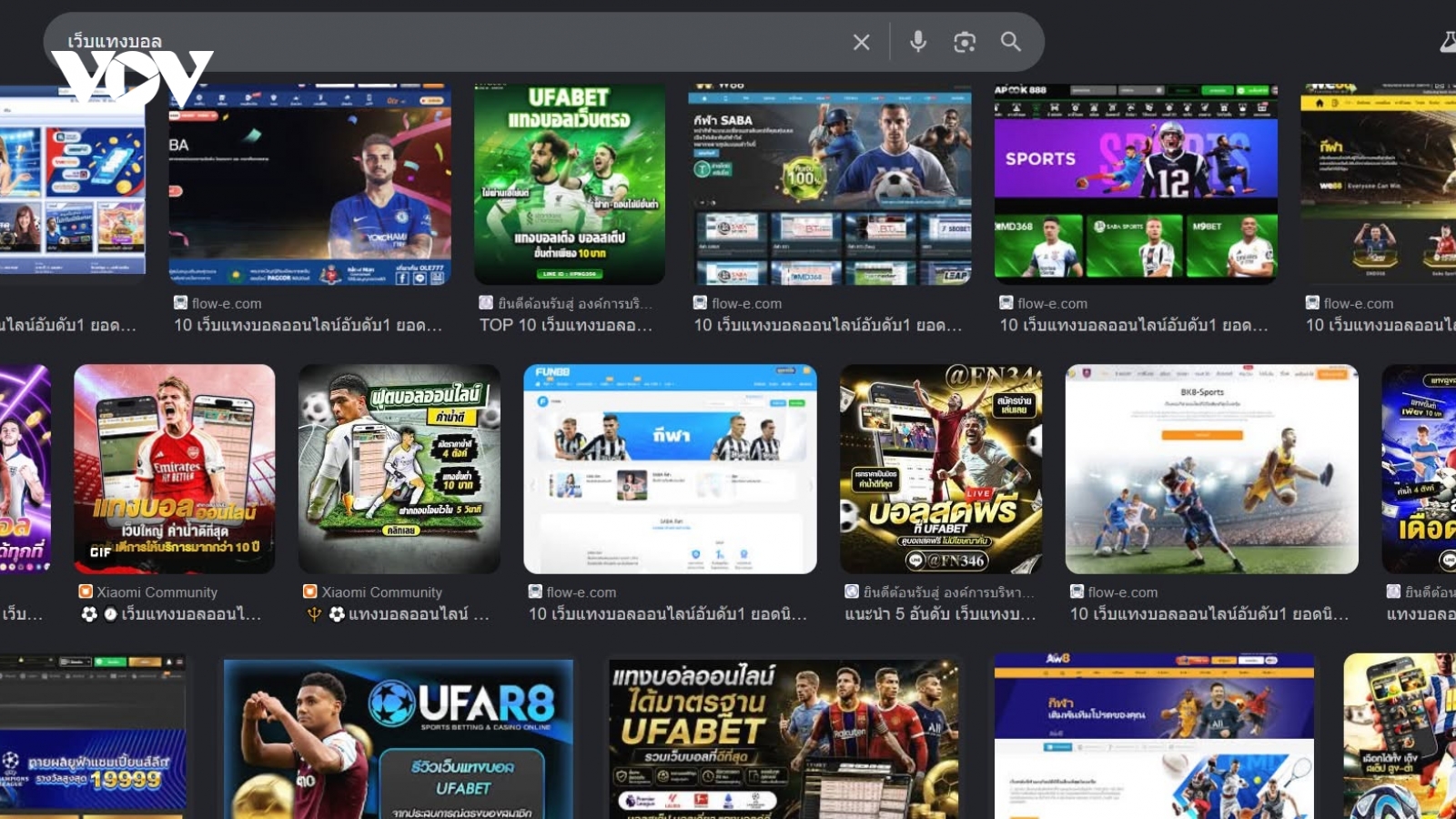This screenshot has width=1456, height=819.
Task: Click Xiaomi Community source under ฟุตบอลออนไลน์ image
Action: [382, 592]
